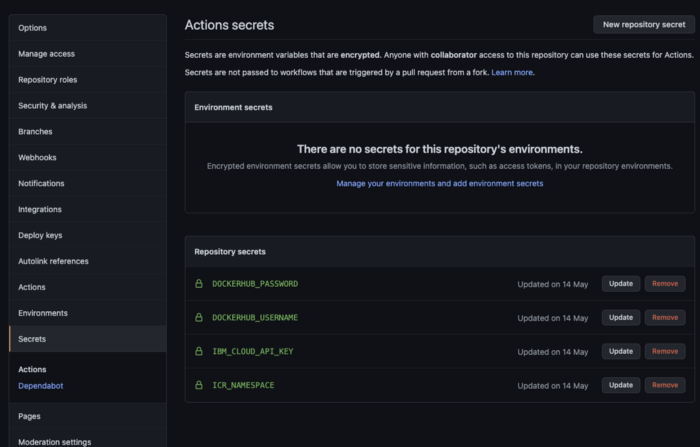Viewport: 700px width, 447px height.
Task: Click the DOCKERHUB_USERNAME secret name
Action: (x=255, y=317)
